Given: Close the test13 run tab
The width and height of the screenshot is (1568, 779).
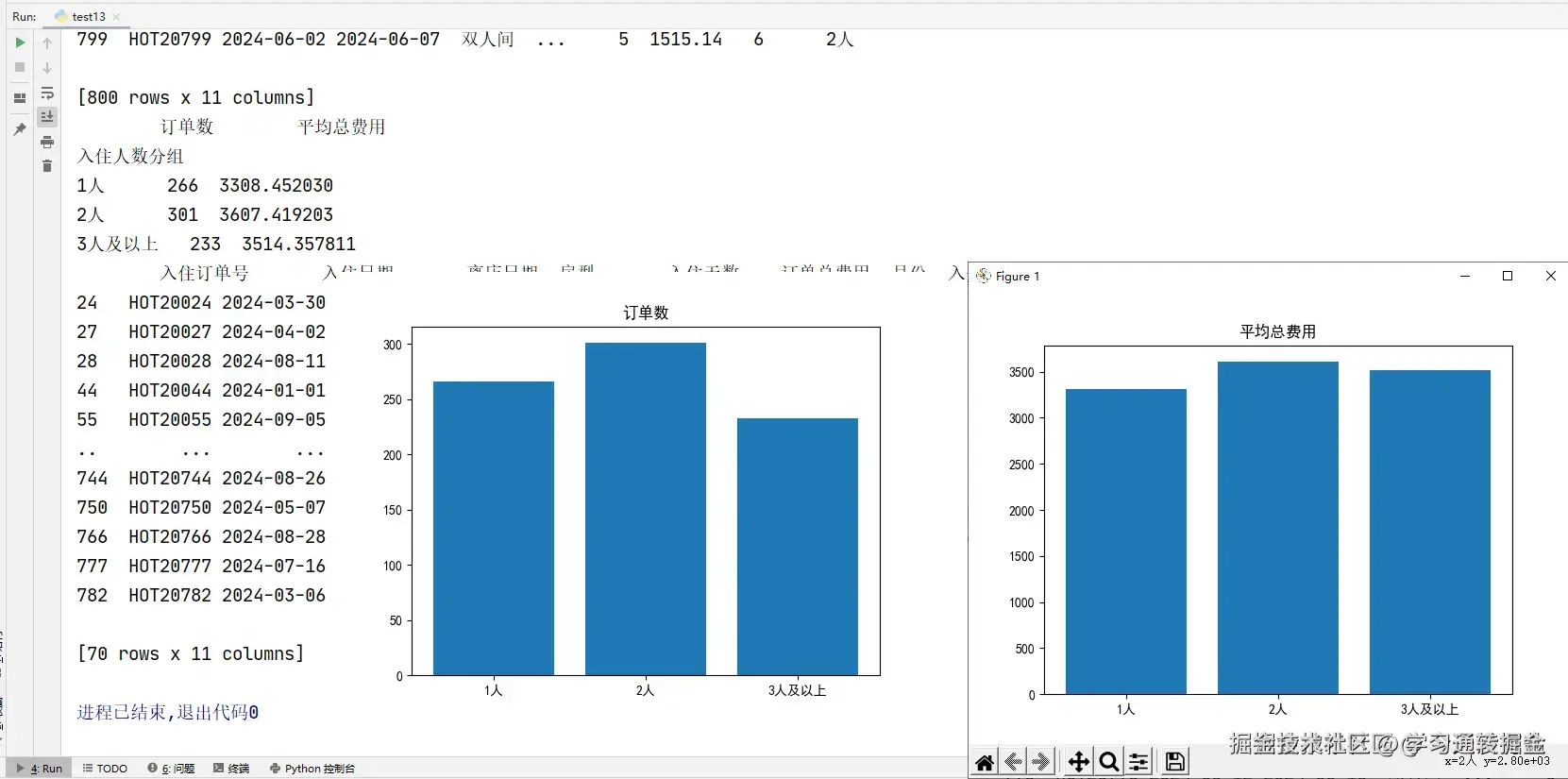Looking at the screenshot, I should 116,16.
